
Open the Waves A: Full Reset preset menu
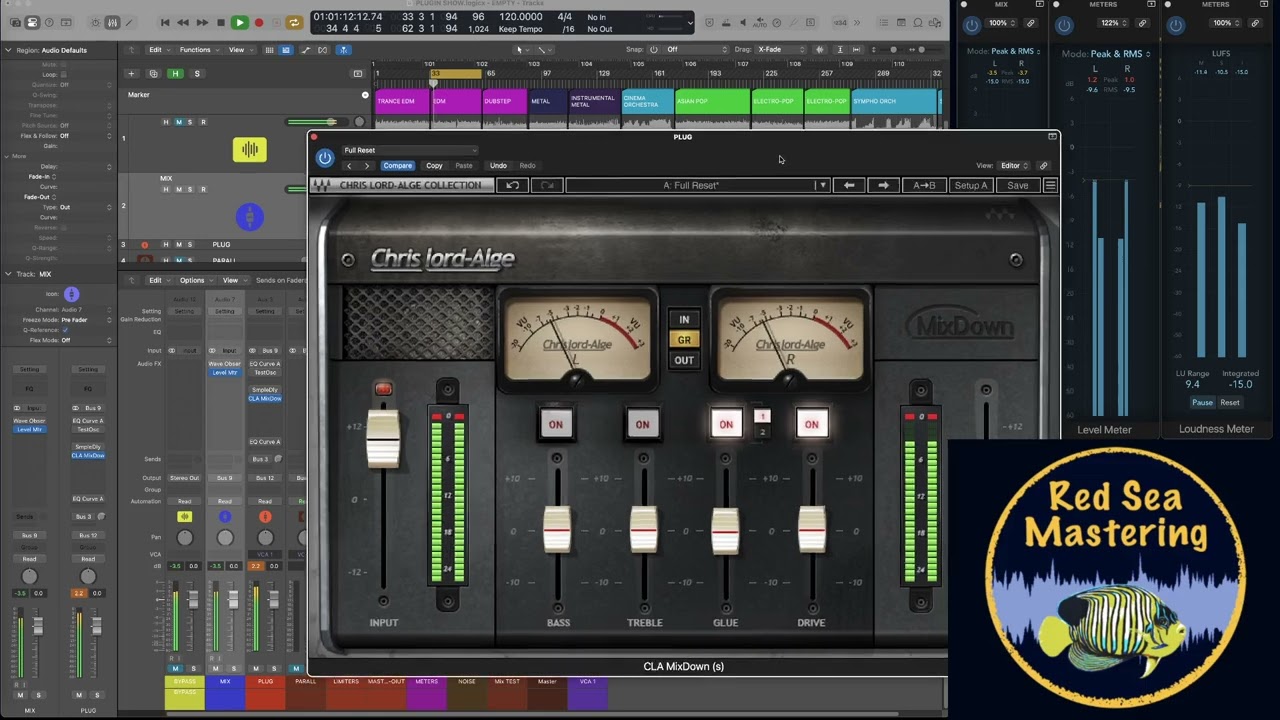(x=698, y=185)
